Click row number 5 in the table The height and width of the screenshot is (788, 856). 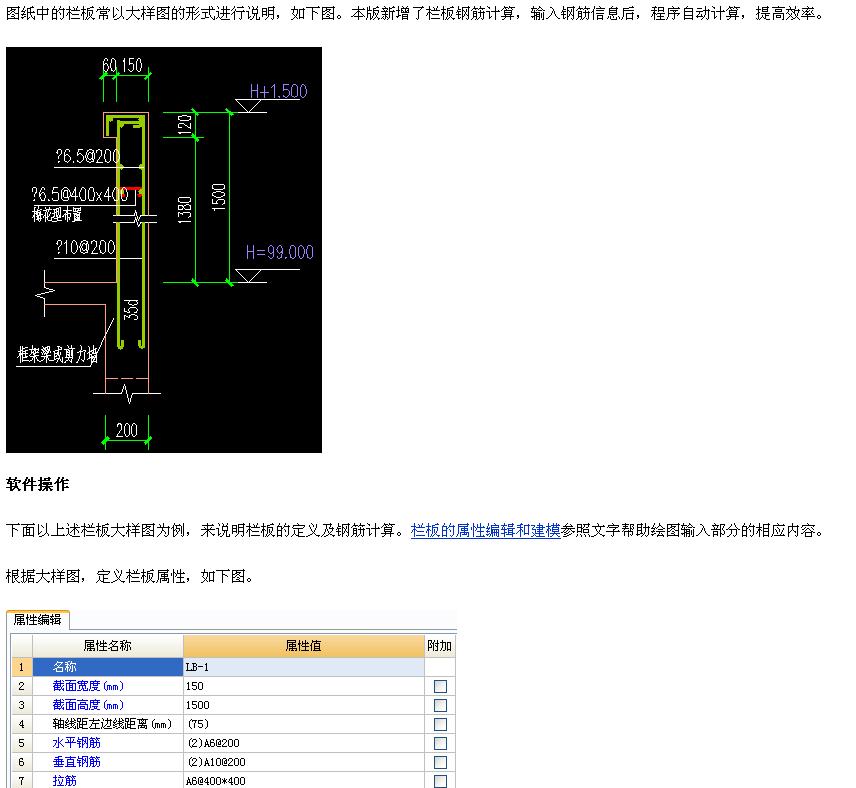20,743
